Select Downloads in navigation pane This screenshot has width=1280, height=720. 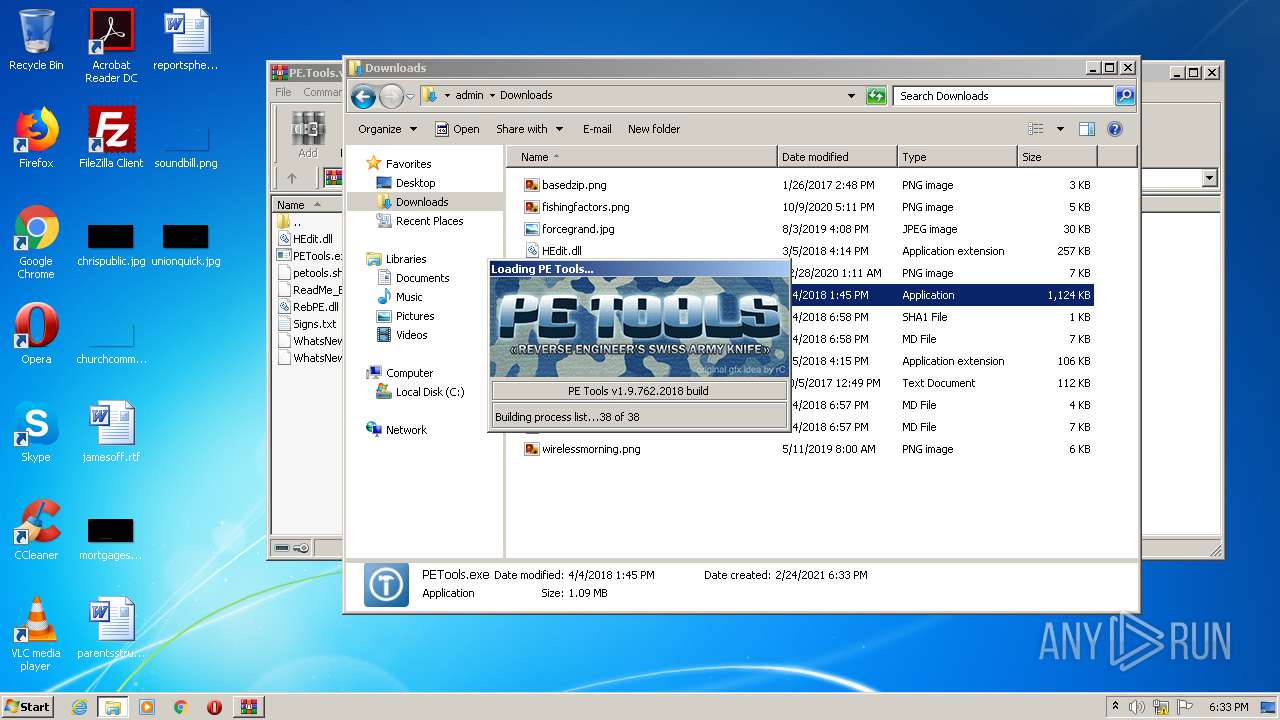coord(422,202)
